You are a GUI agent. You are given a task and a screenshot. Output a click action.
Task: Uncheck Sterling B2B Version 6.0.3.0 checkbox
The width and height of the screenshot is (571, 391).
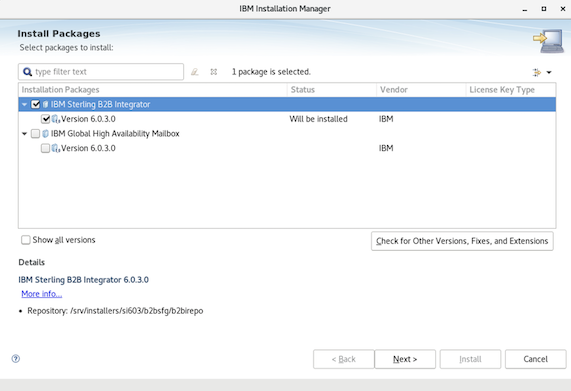46,119
